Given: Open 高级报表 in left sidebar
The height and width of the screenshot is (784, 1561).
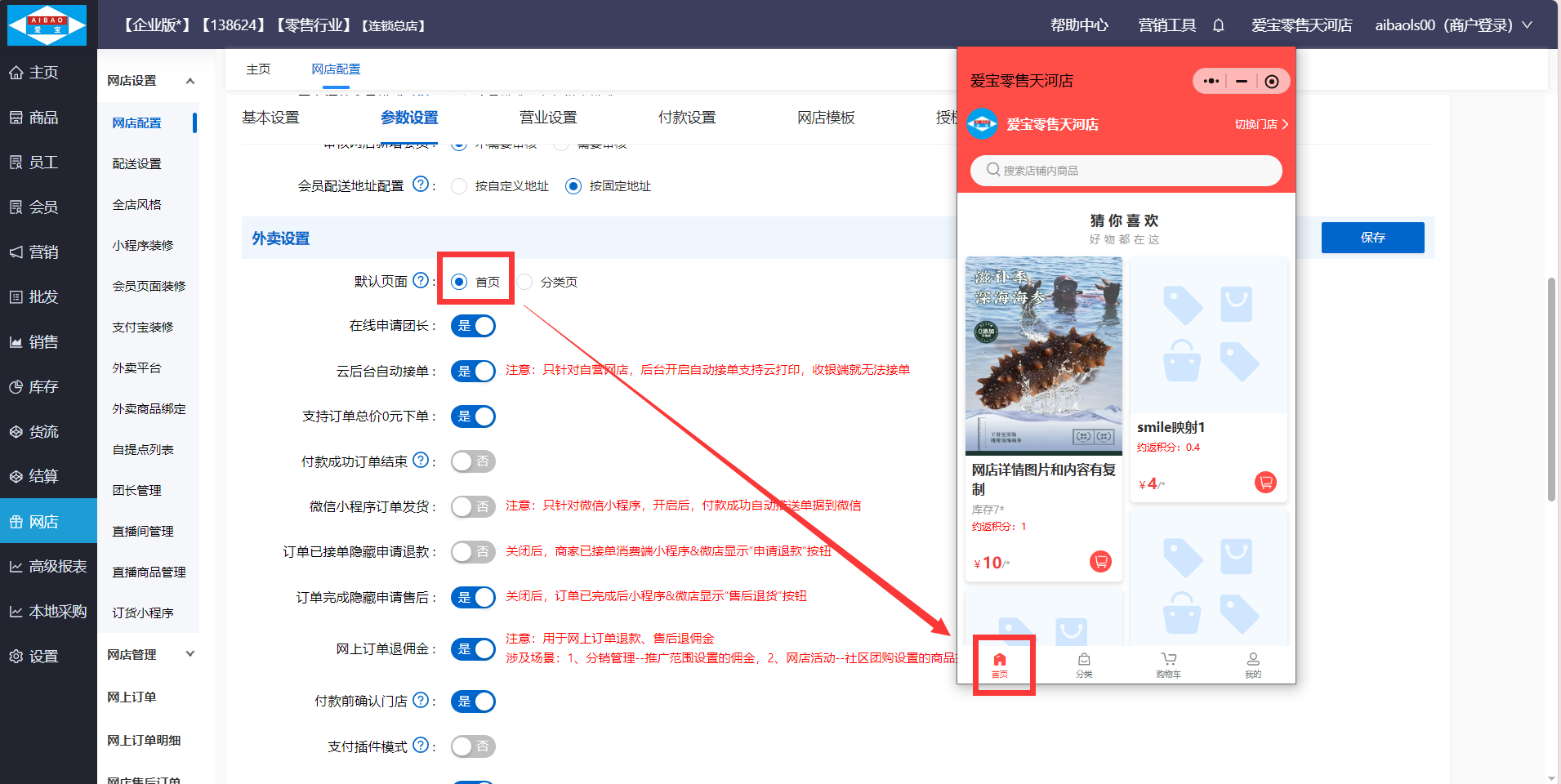Looking at the screenshot, I should [x=48, y=567].
